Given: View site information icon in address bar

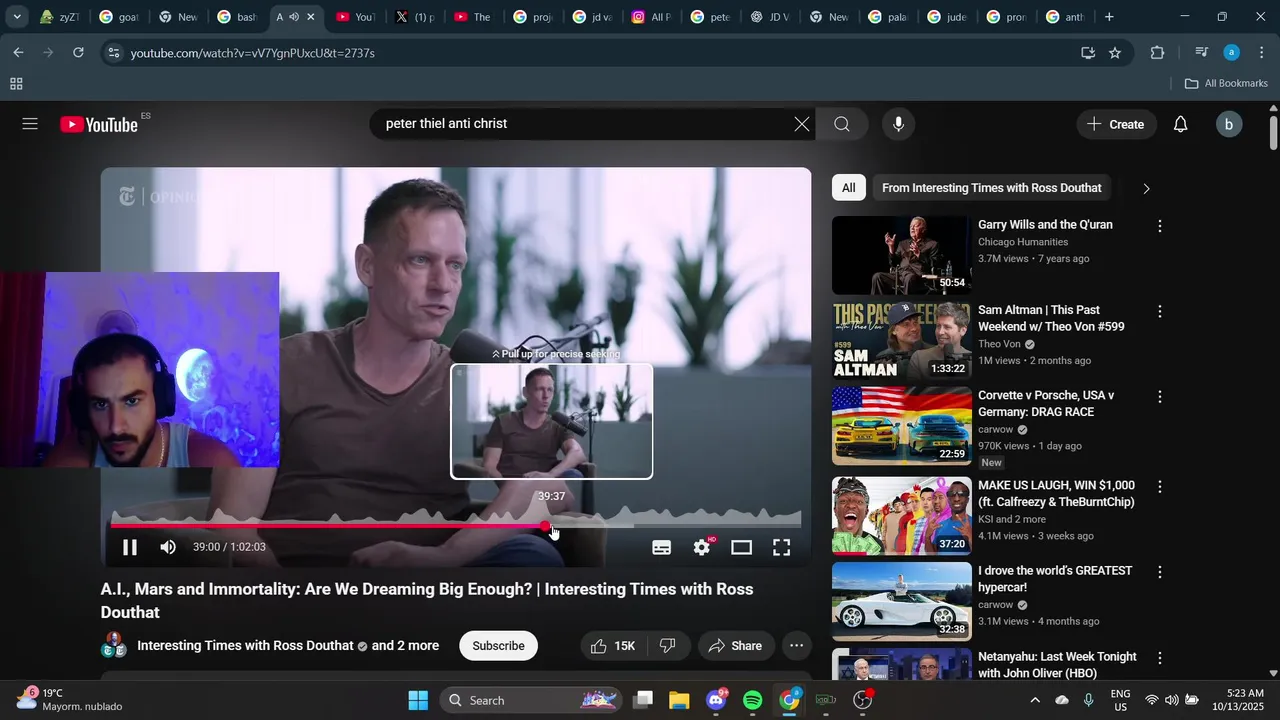Looking at the screenshot, I should 114,52.
